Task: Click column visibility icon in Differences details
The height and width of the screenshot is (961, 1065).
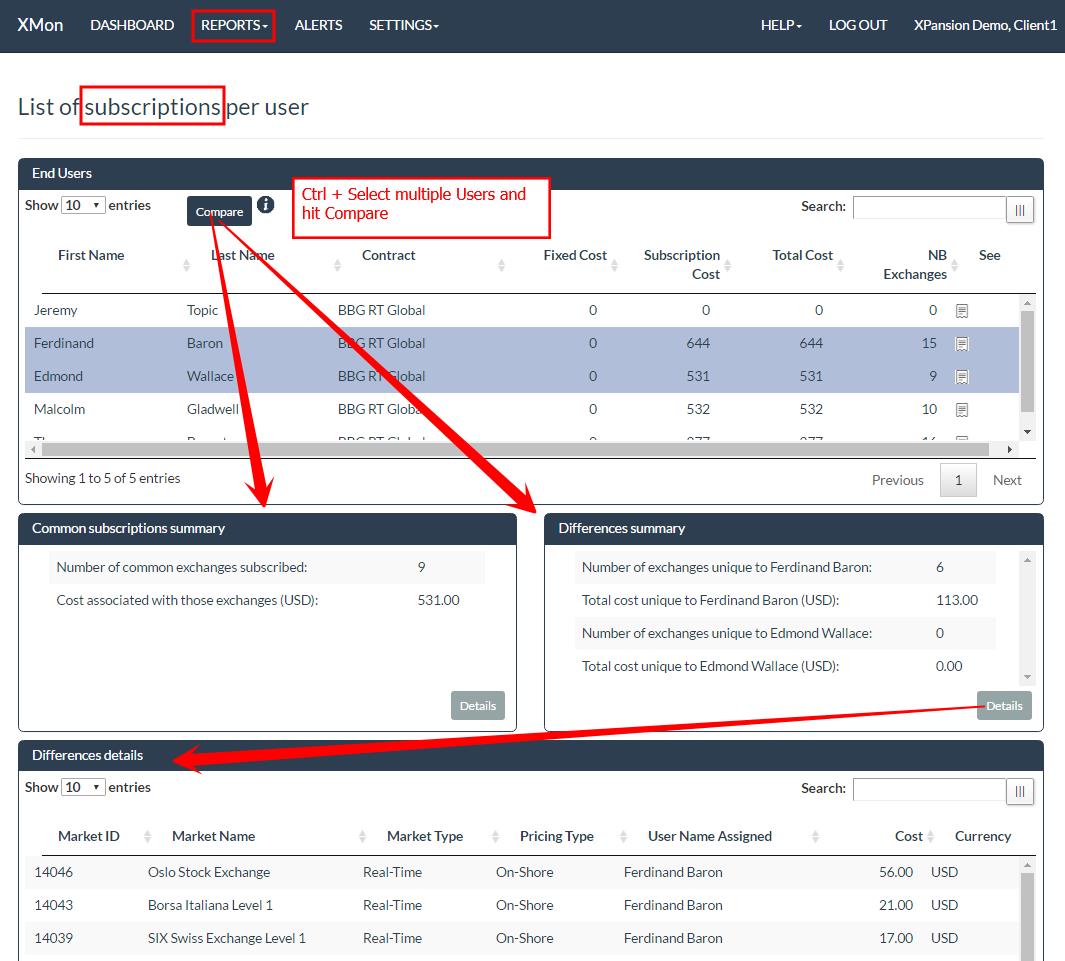Action: pyautogui.click(x=1020, y=792)
